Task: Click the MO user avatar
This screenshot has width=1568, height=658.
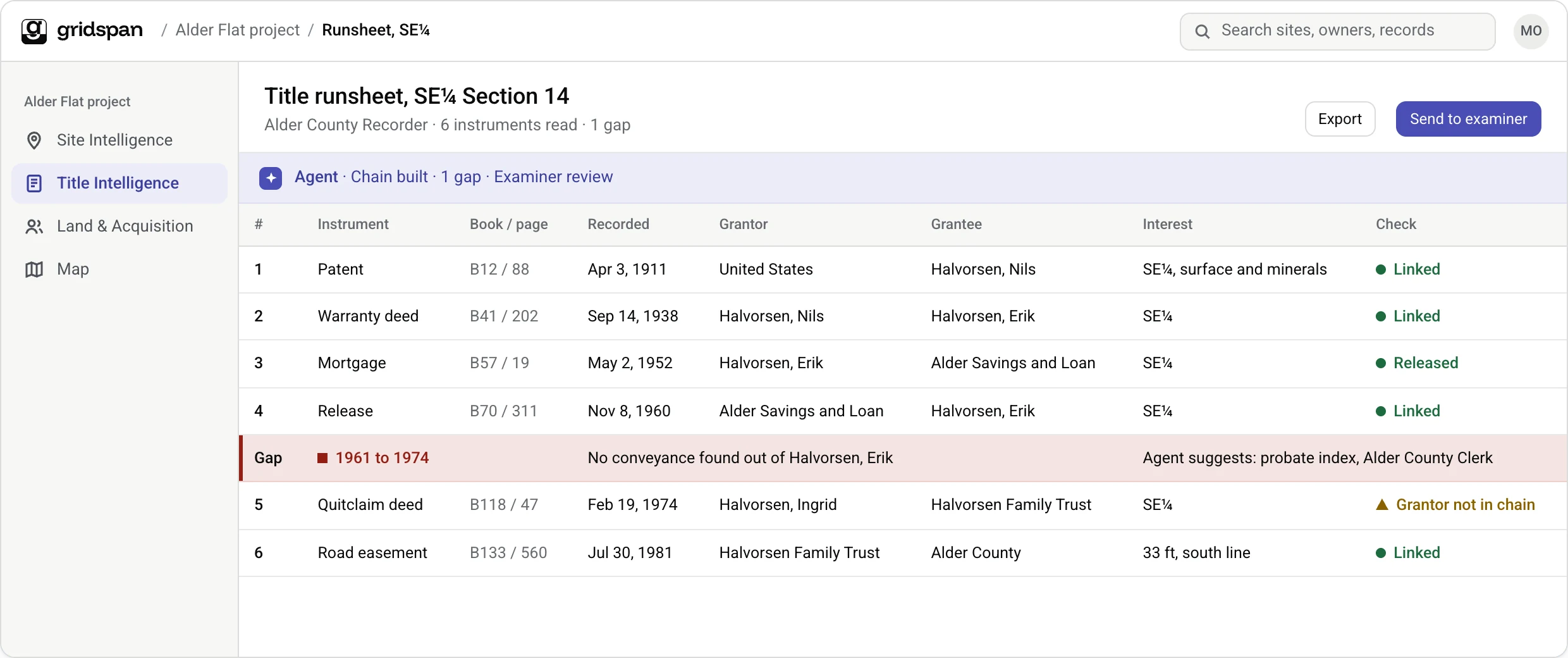Action: (1531, 31)
